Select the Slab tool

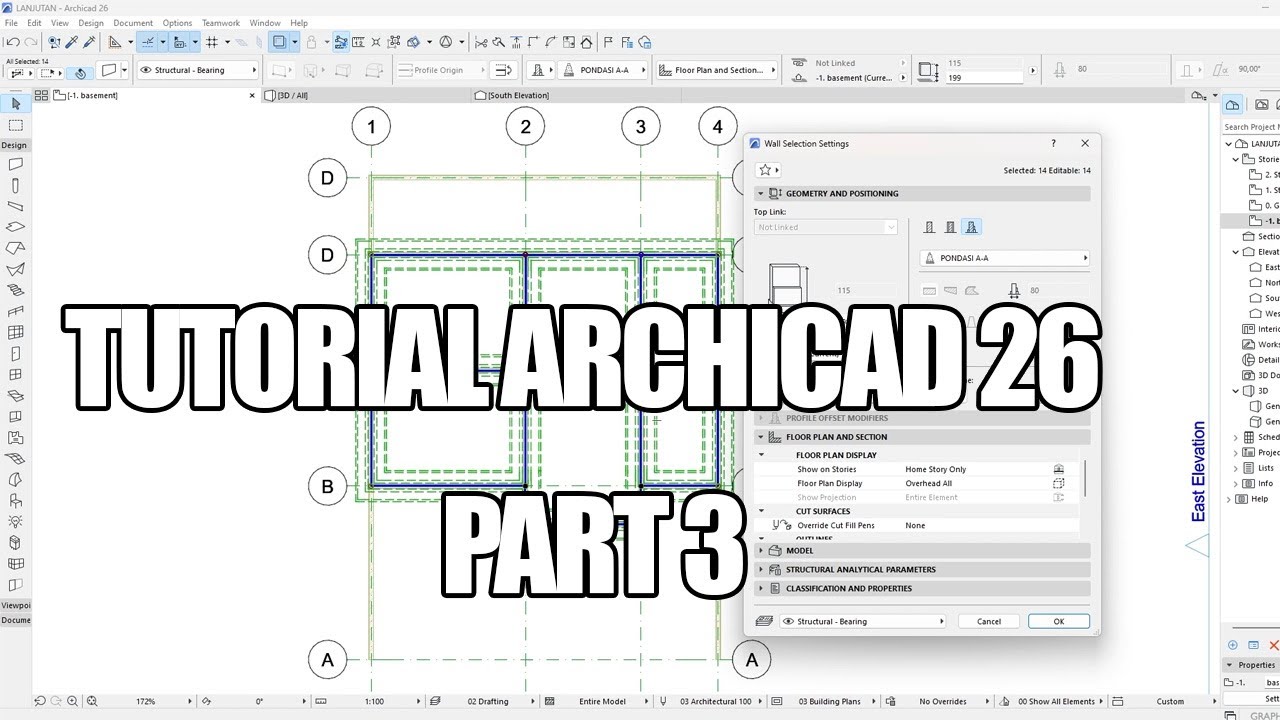click(15, 227)
